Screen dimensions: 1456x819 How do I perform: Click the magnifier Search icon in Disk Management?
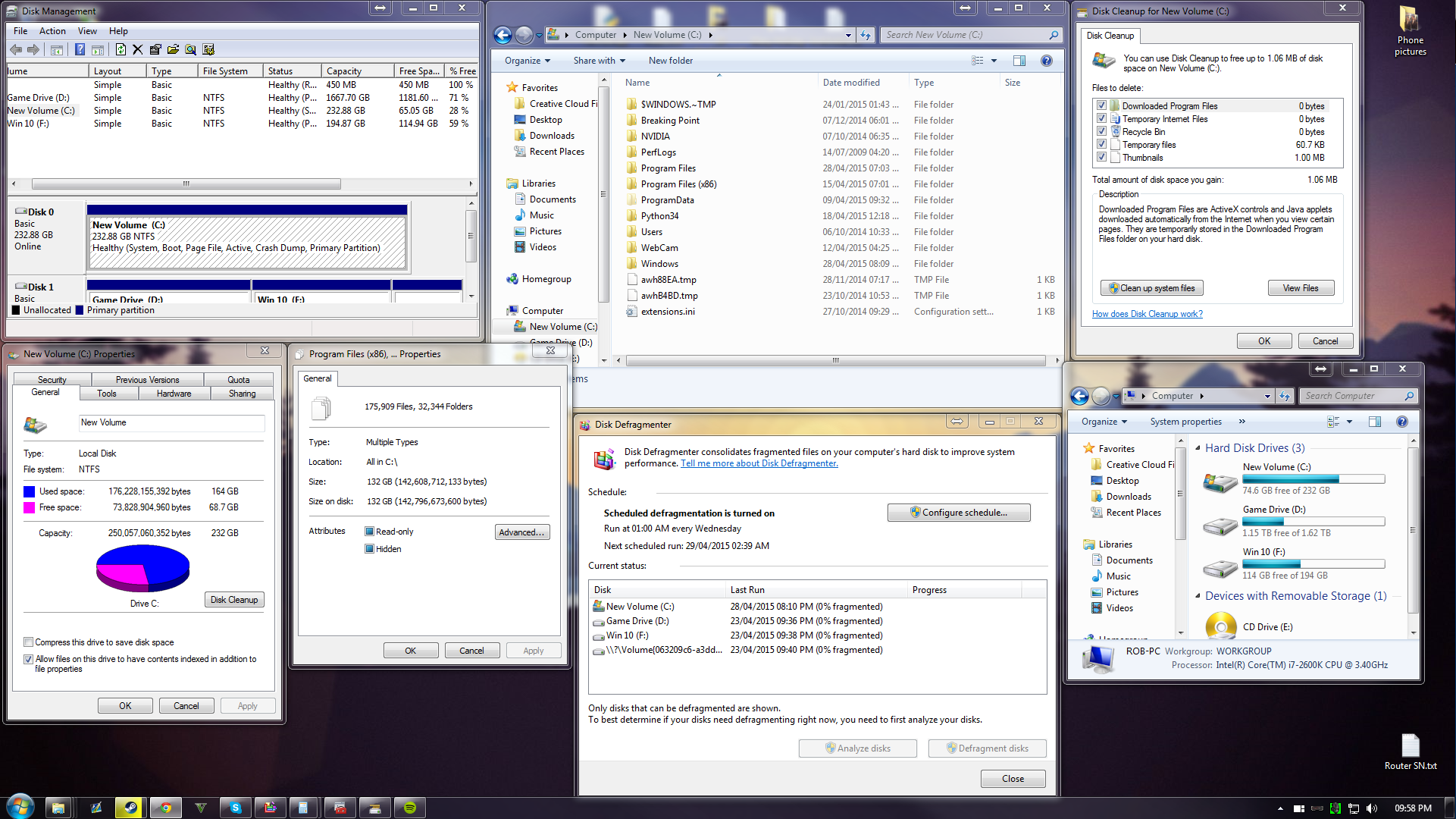click(190, 50)
